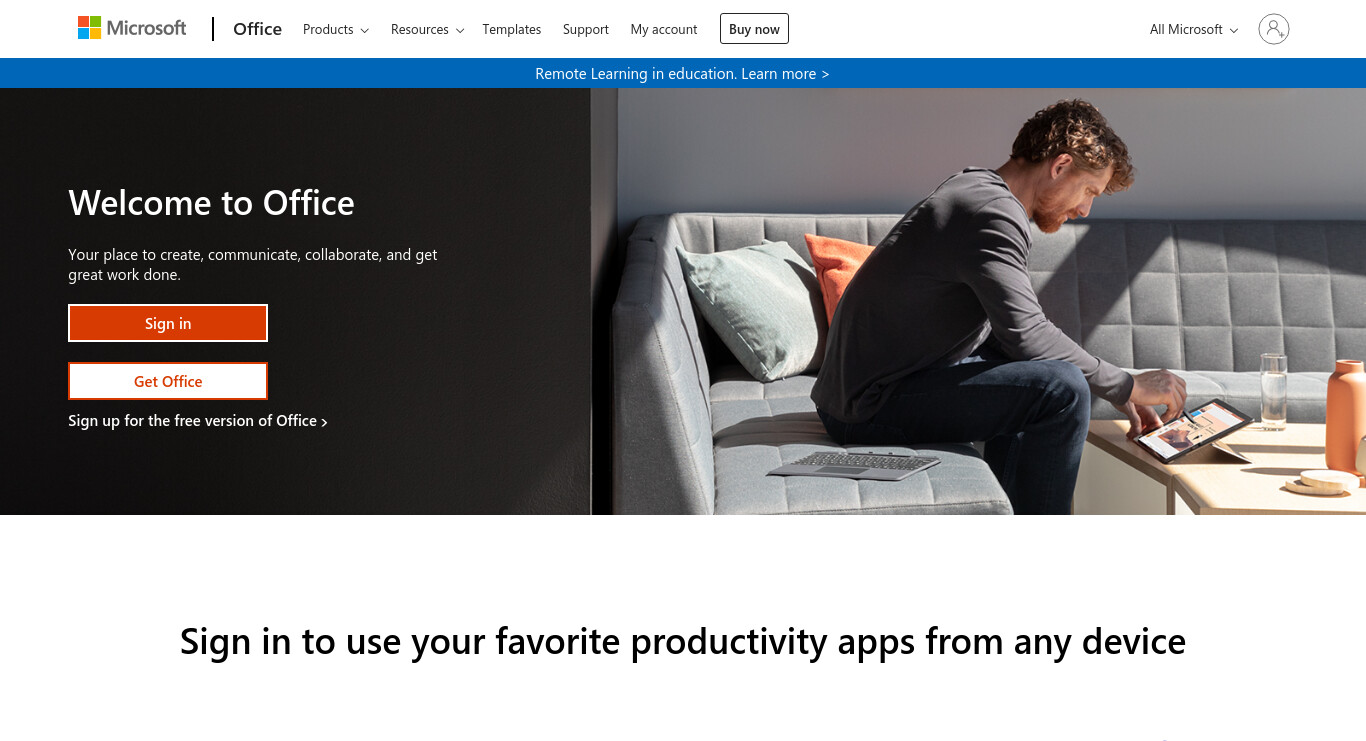Click the 'Sign in to use your favorite productivity apps' heading

(683, 641)
